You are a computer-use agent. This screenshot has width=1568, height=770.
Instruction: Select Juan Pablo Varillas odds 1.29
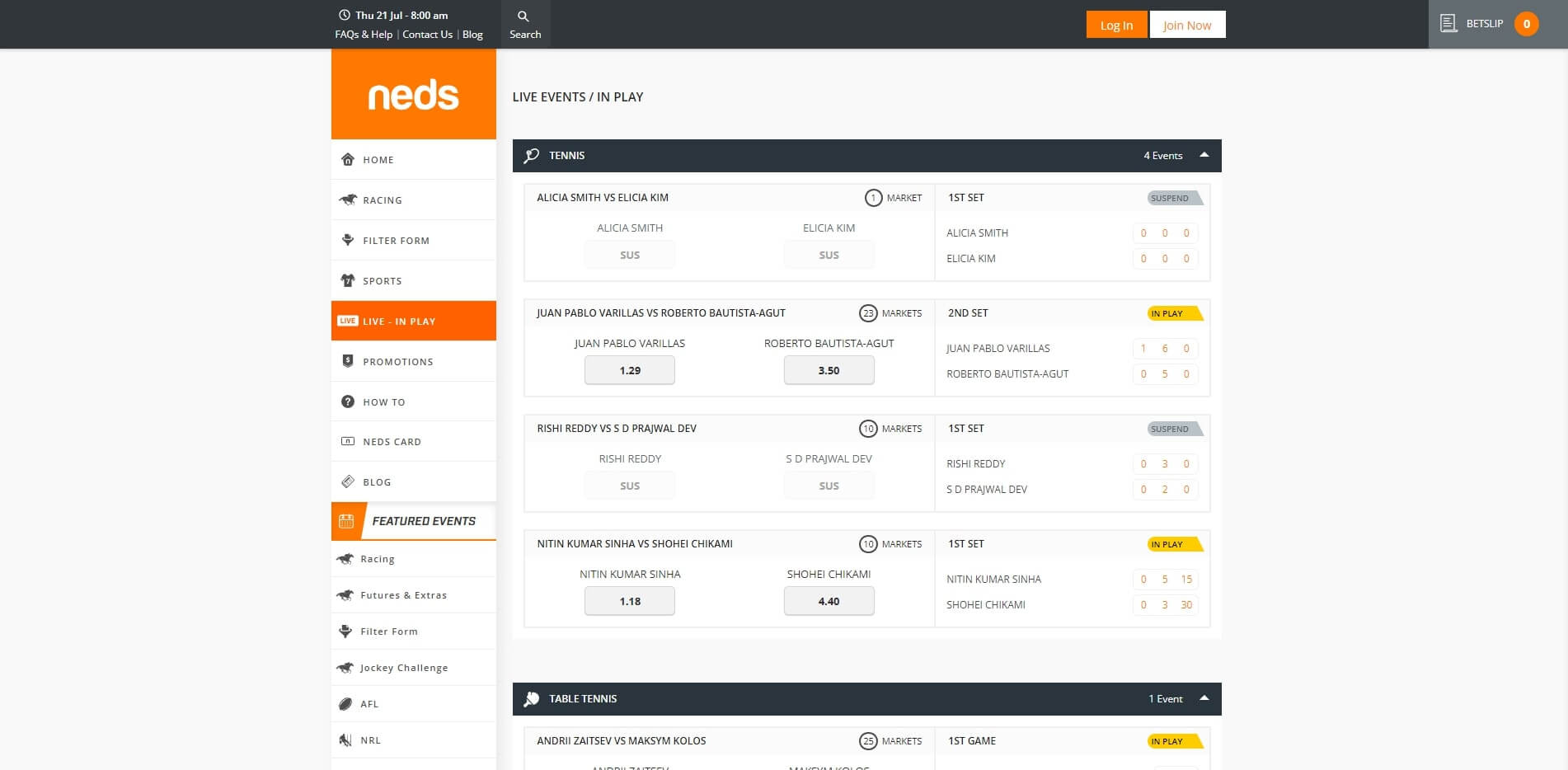point(629,371)
